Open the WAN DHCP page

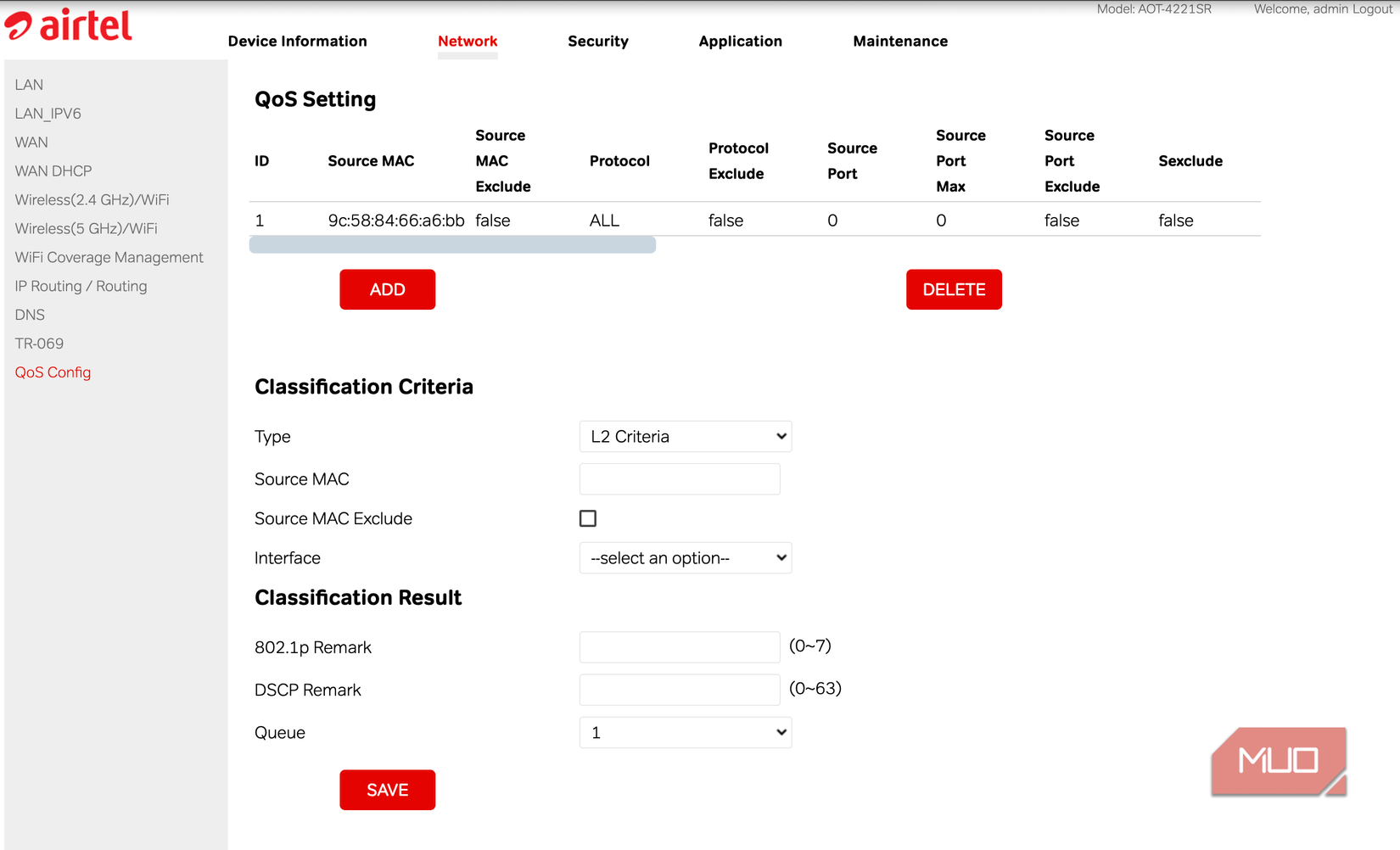[x=53, y=171]
